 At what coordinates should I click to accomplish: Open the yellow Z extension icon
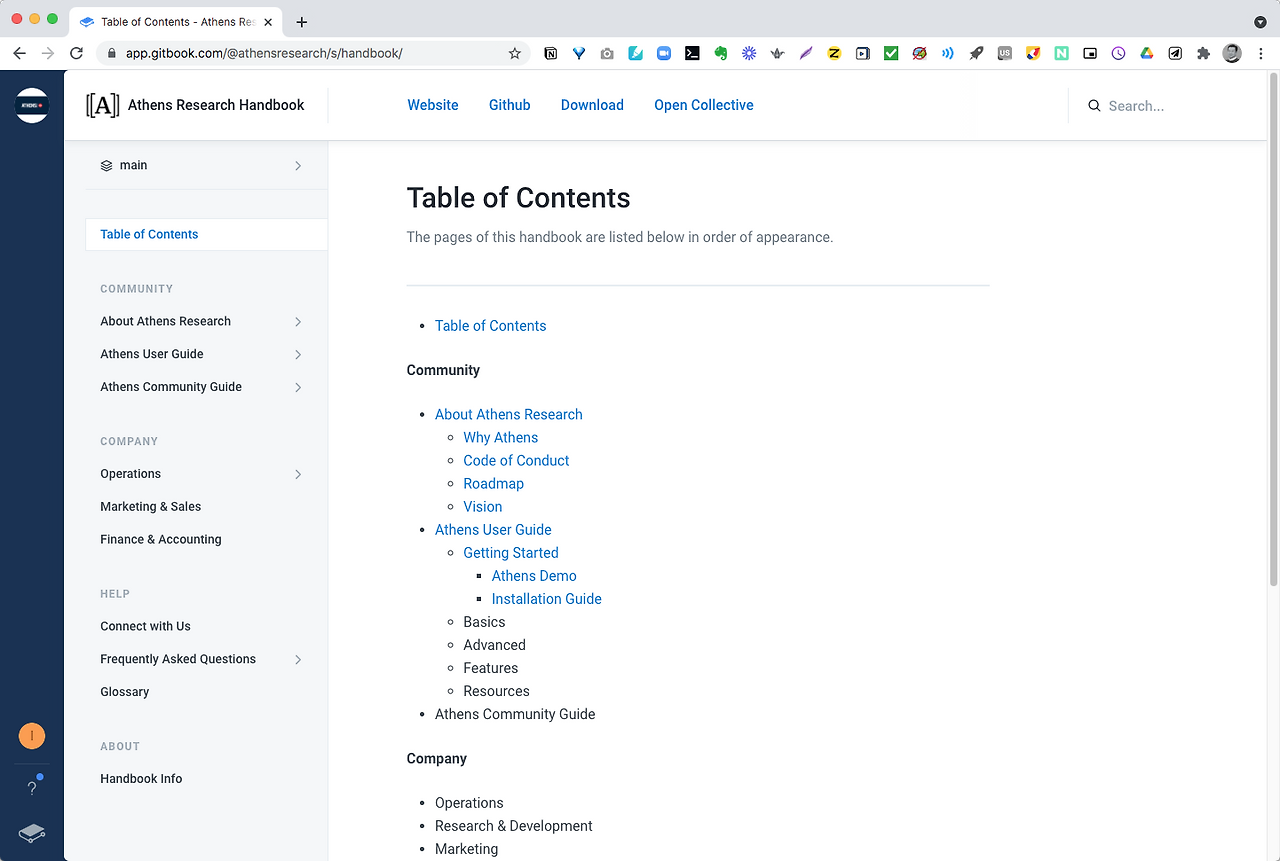click(834, 53)
